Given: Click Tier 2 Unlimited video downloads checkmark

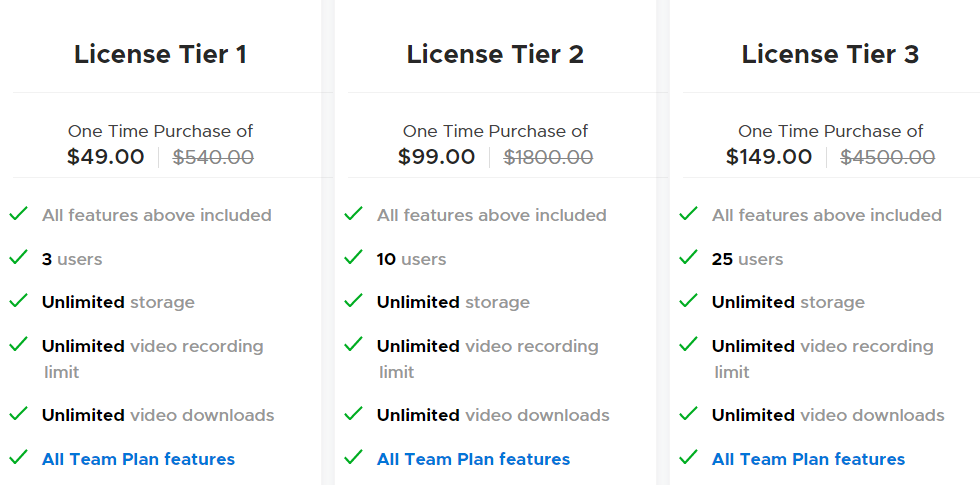Looking at the screenshot, I should 354,413.
